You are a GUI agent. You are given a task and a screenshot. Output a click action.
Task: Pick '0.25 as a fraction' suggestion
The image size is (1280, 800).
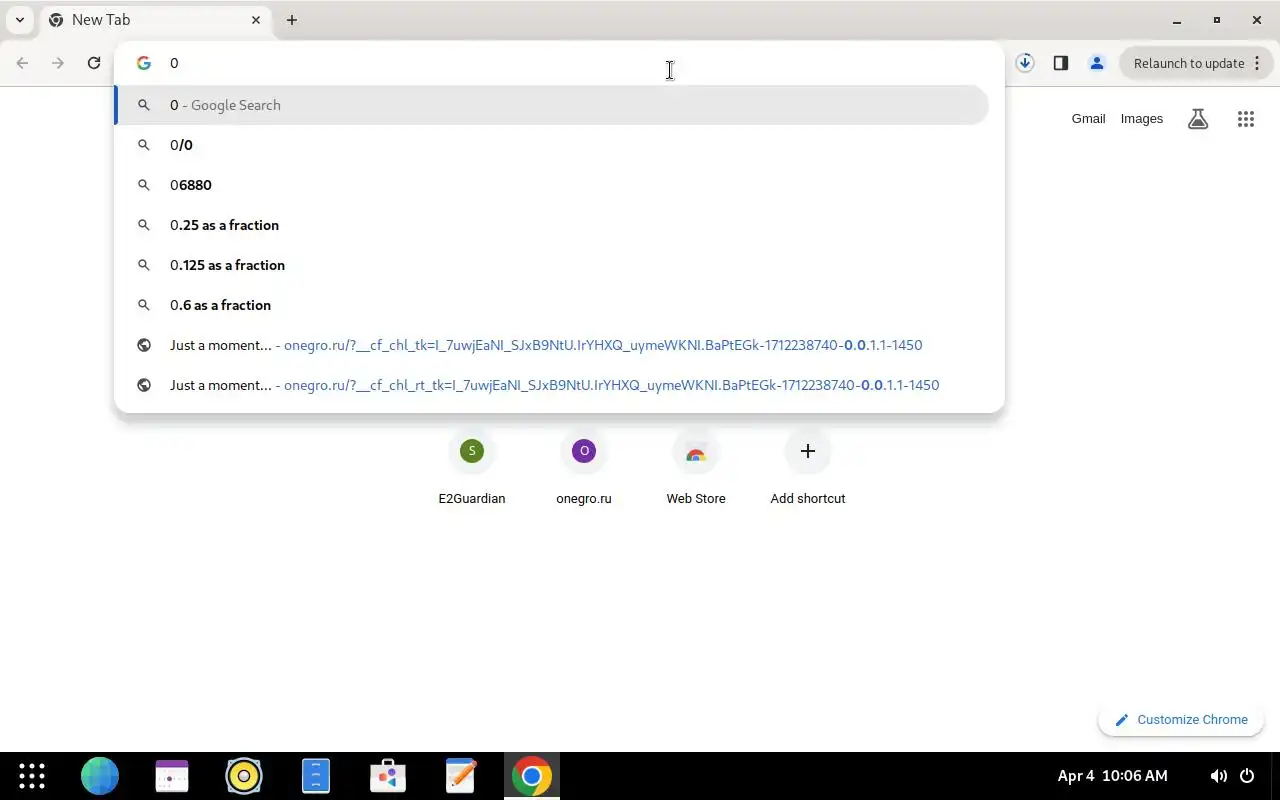tap(552, 225)
